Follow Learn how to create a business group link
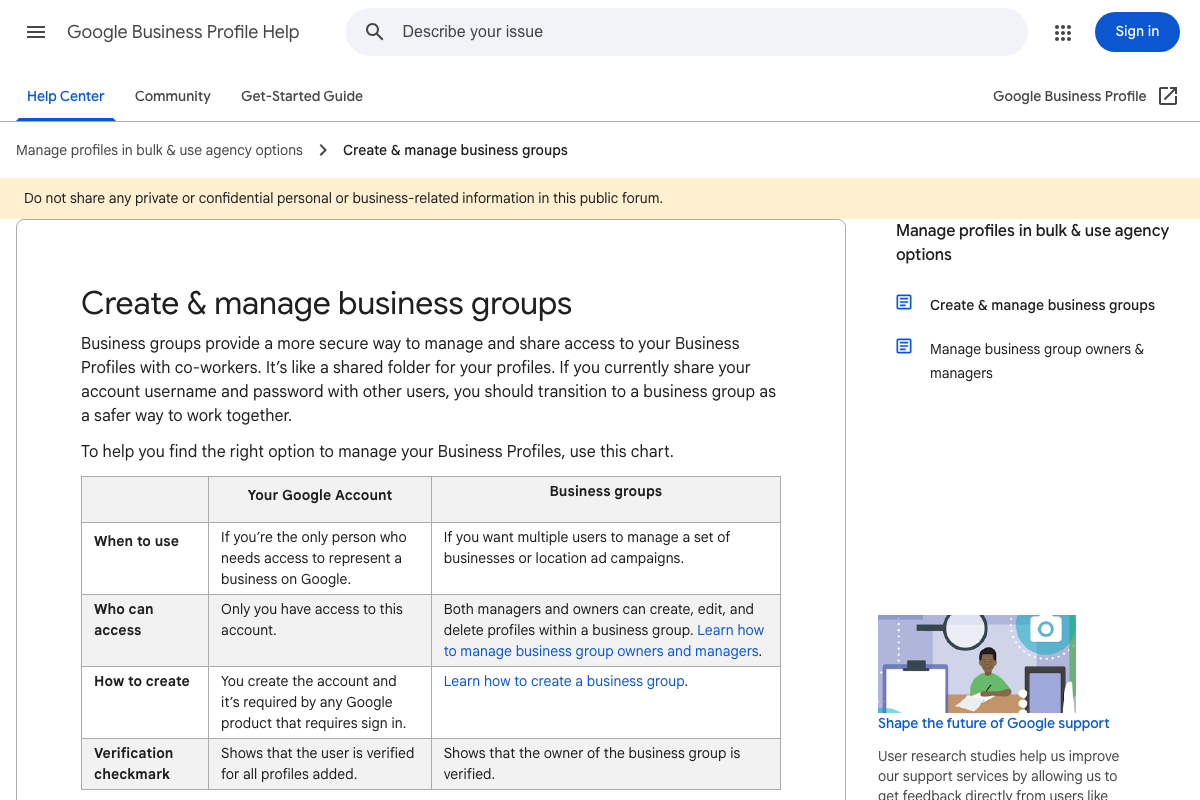1200x800 pixels. click(x=564, y=681)
